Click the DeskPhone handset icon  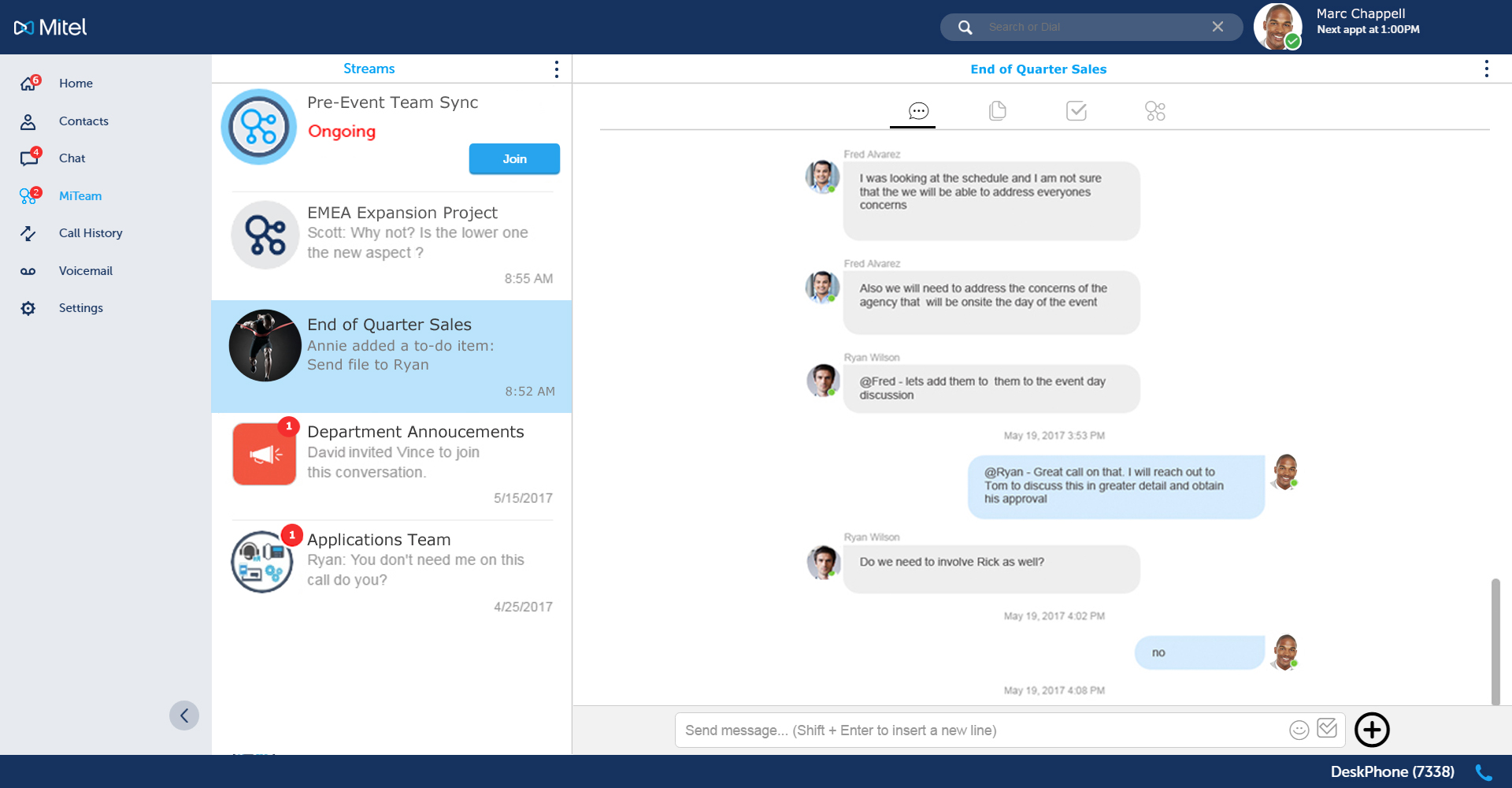tap(1484, 772)
